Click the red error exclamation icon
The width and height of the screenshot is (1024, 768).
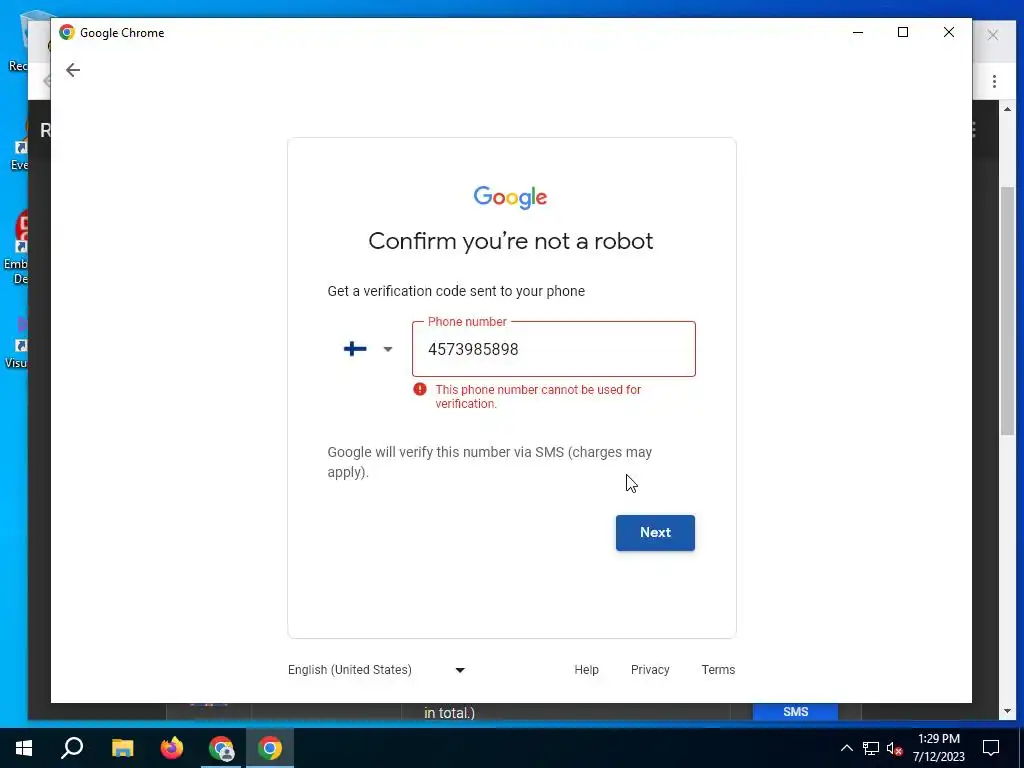(419, 389)
